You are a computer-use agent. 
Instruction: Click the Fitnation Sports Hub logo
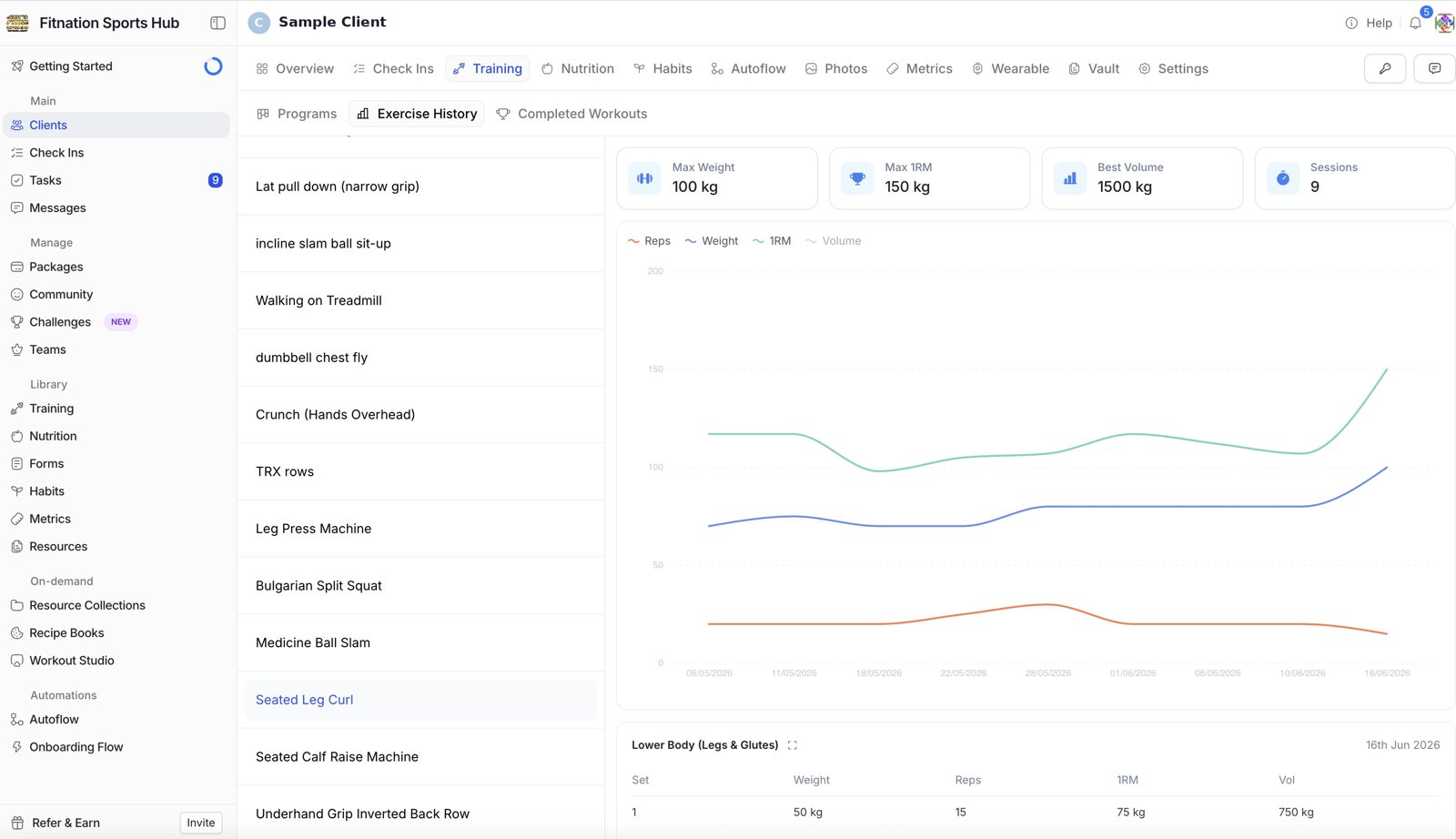(17, 23)
